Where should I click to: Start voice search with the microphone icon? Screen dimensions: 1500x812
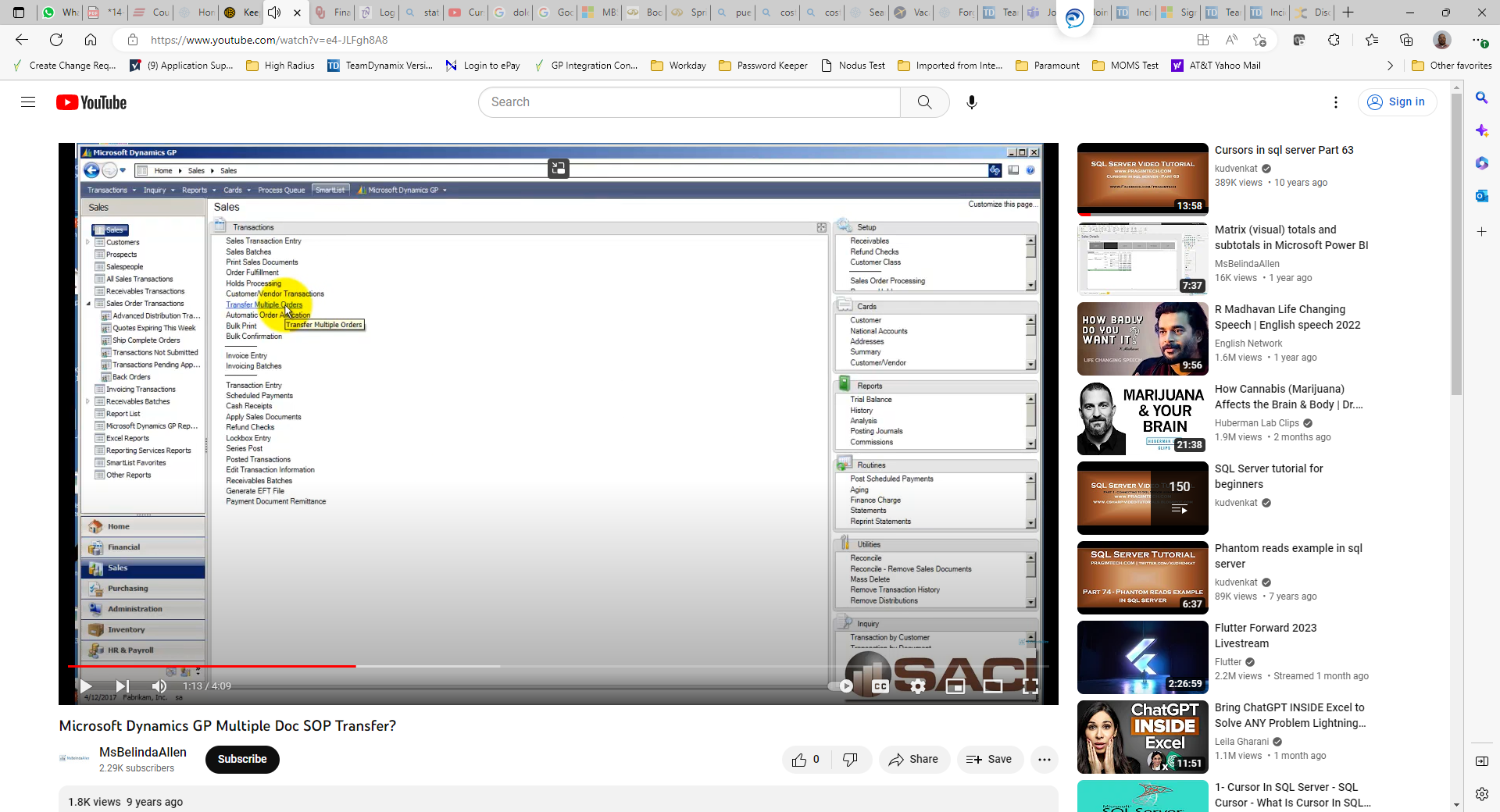972,102
